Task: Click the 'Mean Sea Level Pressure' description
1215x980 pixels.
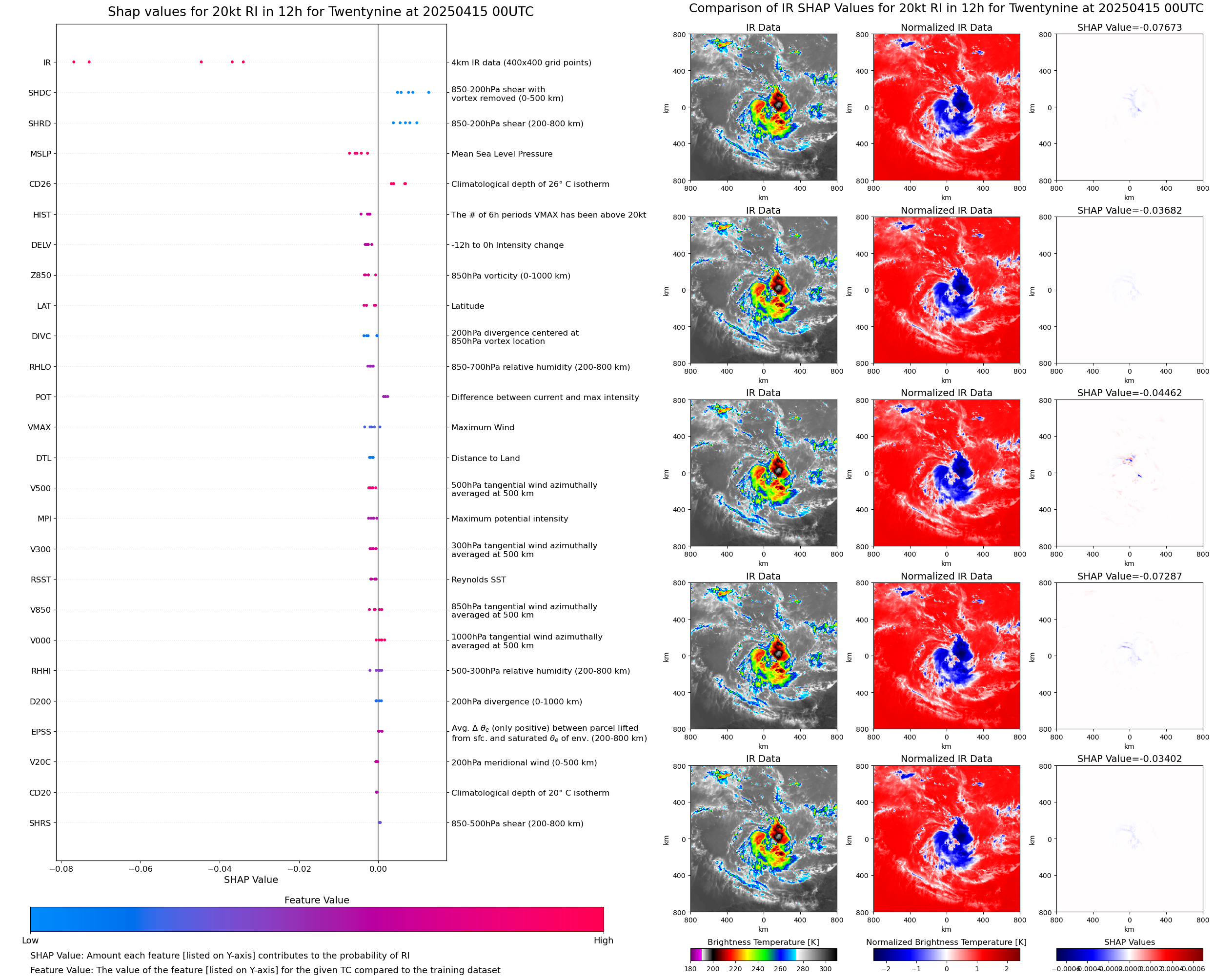Action: coord(501,154)
